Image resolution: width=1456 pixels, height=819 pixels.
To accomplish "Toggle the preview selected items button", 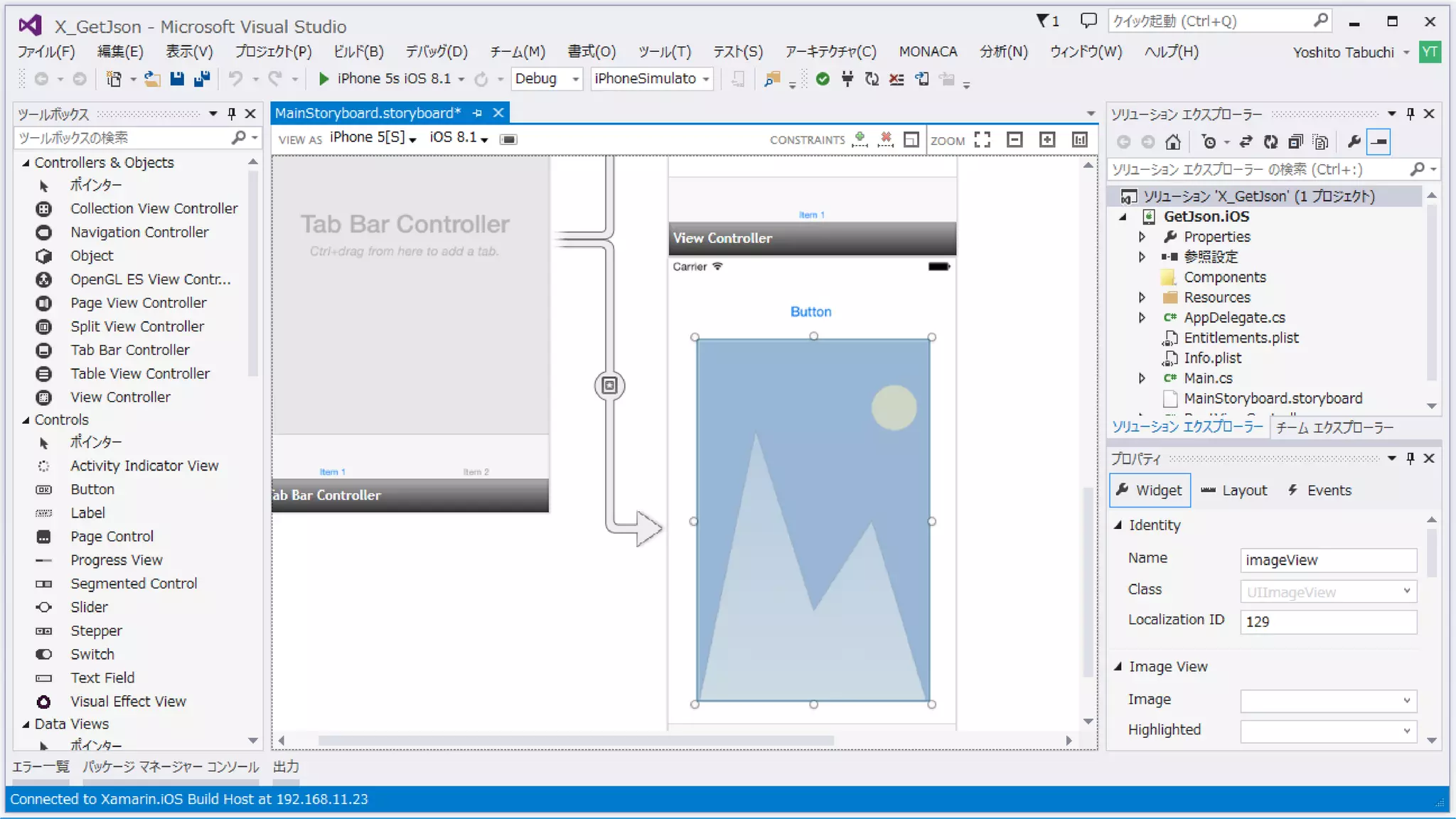I will coord(1379,142).
